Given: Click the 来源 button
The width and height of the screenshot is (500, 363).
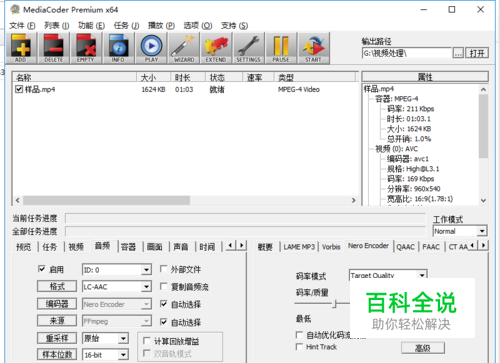Looking at the screenshot, I should [57, 321].
